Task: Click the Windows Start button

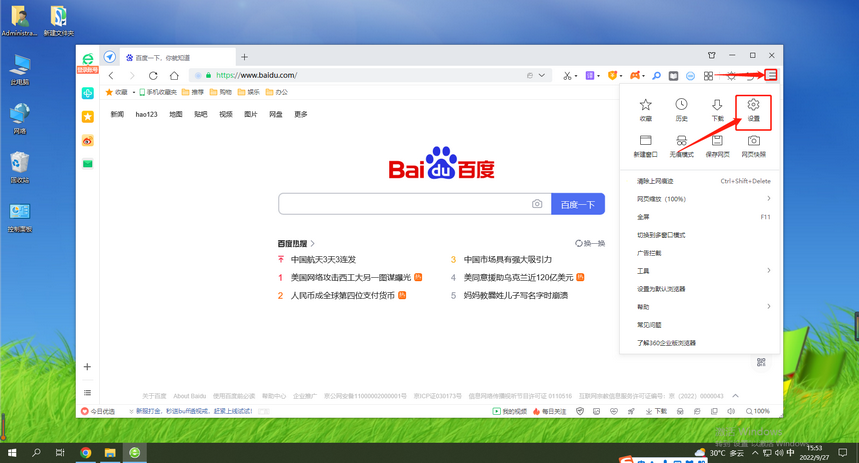Action: [12, 453]
